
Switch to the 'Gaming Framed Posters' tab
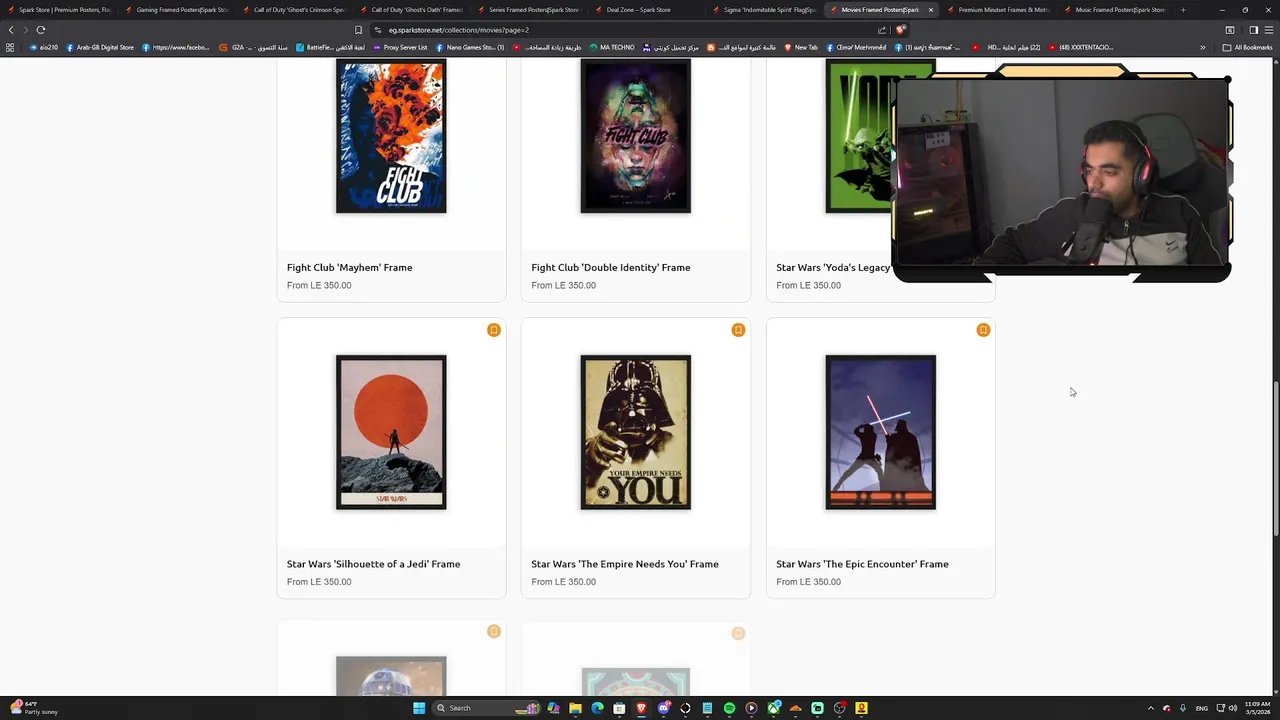tap(177, 10)
